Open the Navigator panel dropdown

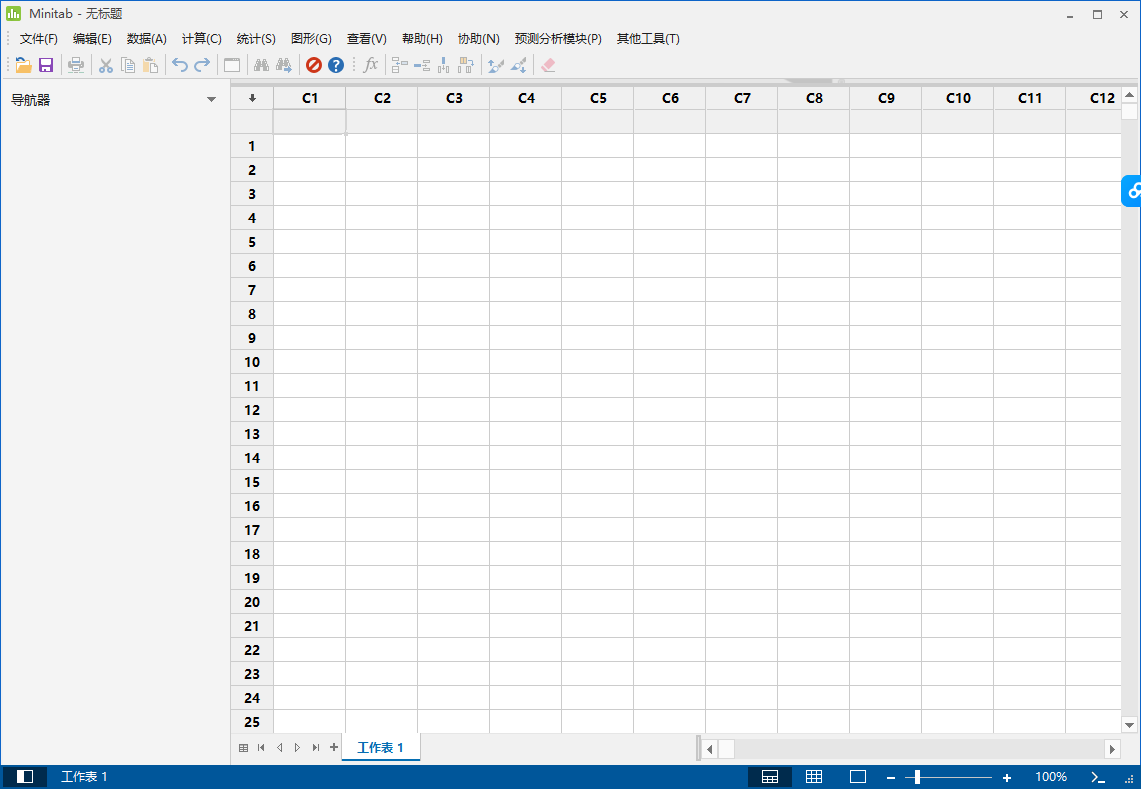(211, 99)
